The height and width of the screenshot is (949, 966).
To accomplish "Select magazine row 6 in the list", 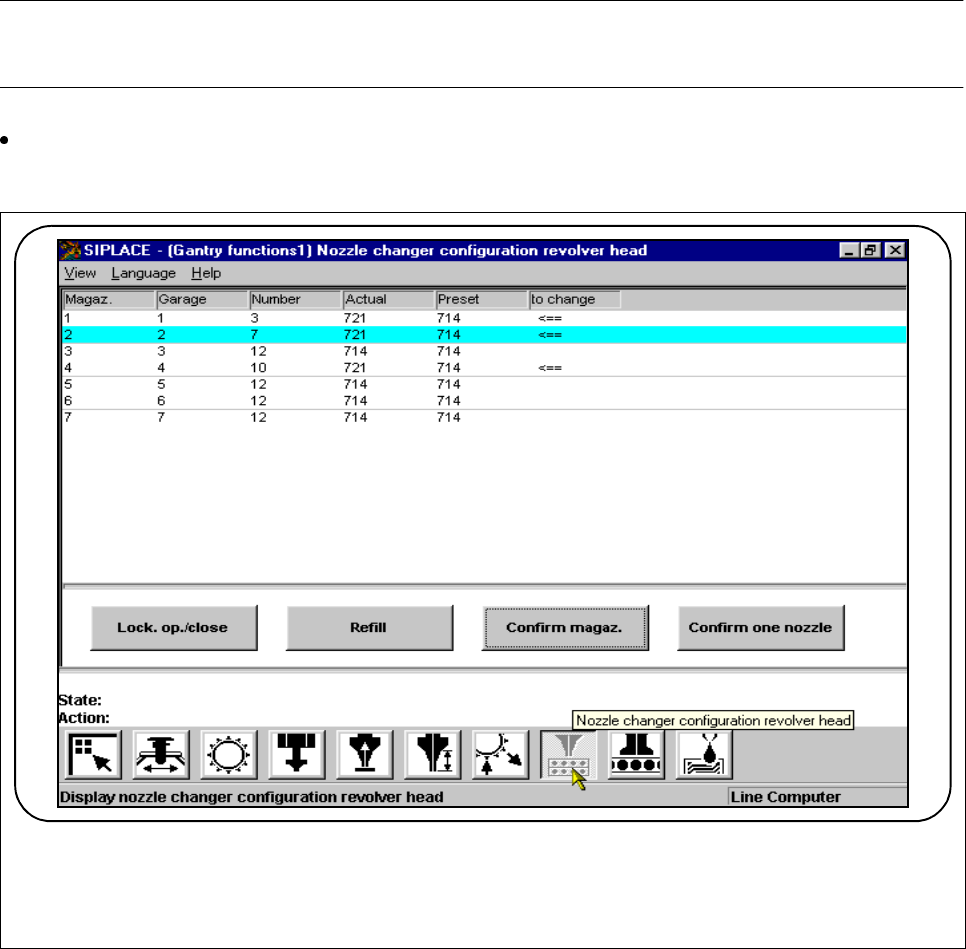I will [484, 401].
